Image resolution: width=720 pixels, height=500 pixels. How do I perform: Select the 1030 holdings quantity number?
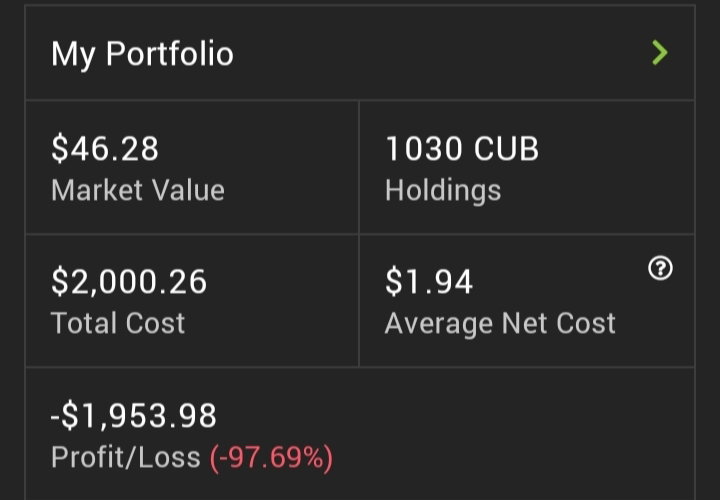(423, 149)
